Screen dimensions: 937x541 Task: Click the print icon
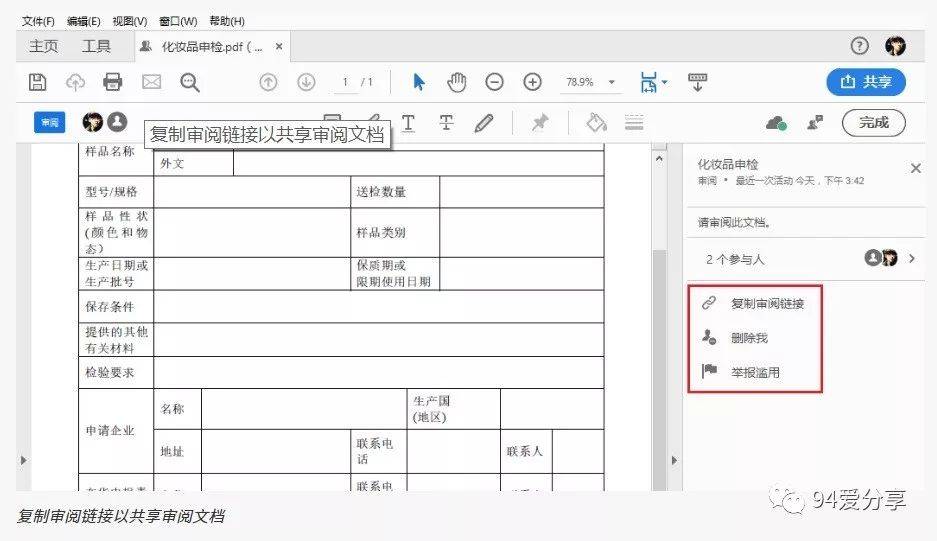(113, 82)
